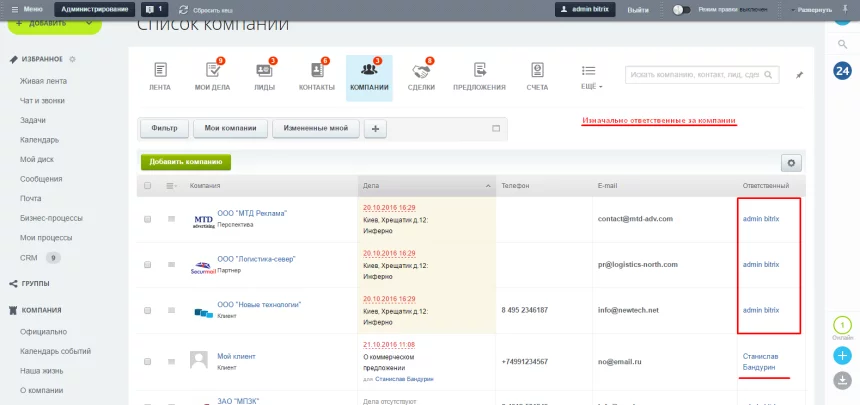Image resolution: width=860 pixels, height=405 pixels.
Task: Open Сделки handshake icon
Action: tap(421, 71)
